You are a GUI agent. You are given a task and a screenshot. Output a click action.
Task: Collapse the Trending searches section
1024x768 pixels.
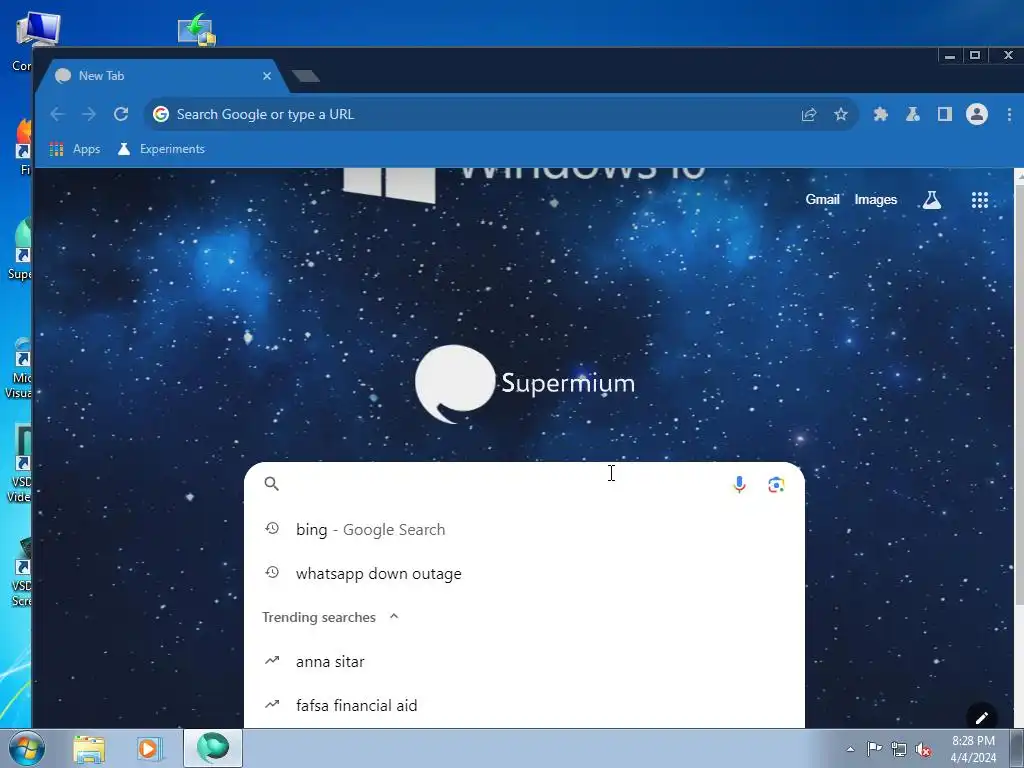[394, 616]
